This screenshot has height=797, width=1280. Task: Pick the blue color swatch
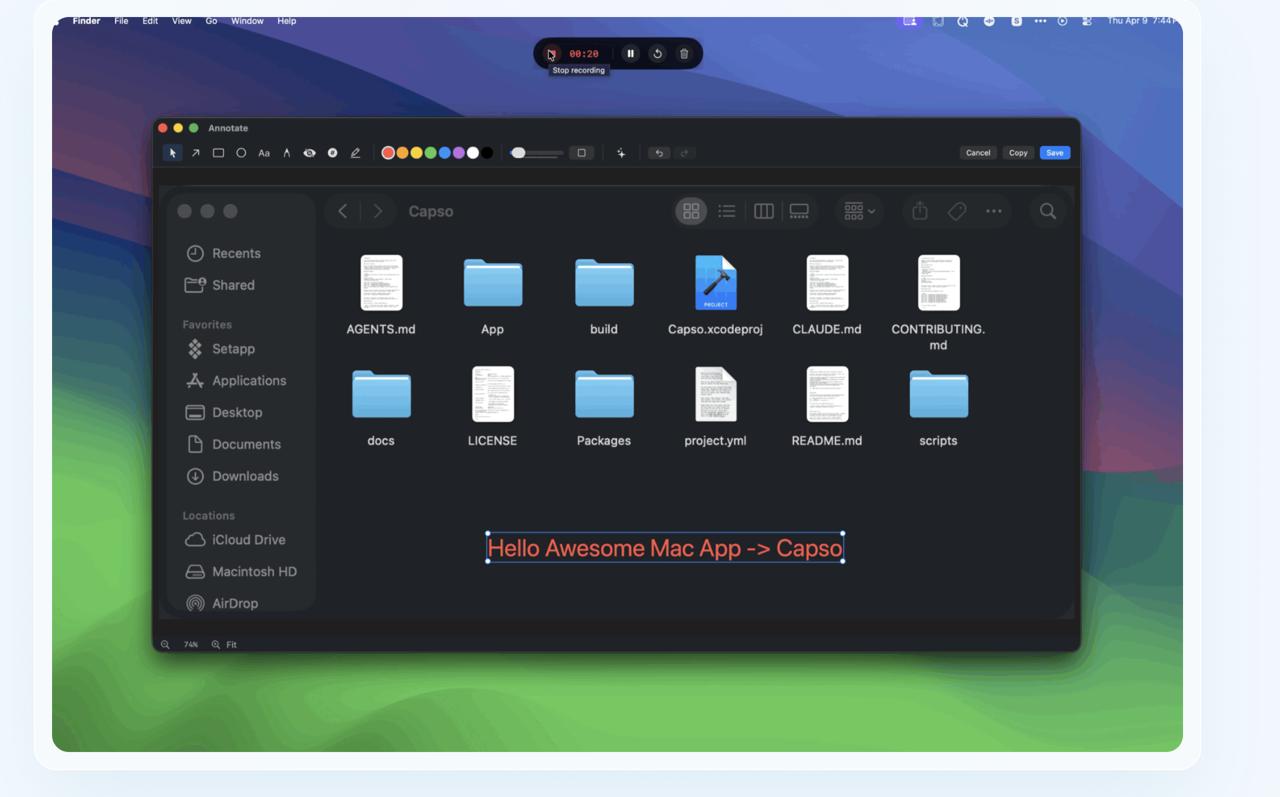click(x=445, y=153)
